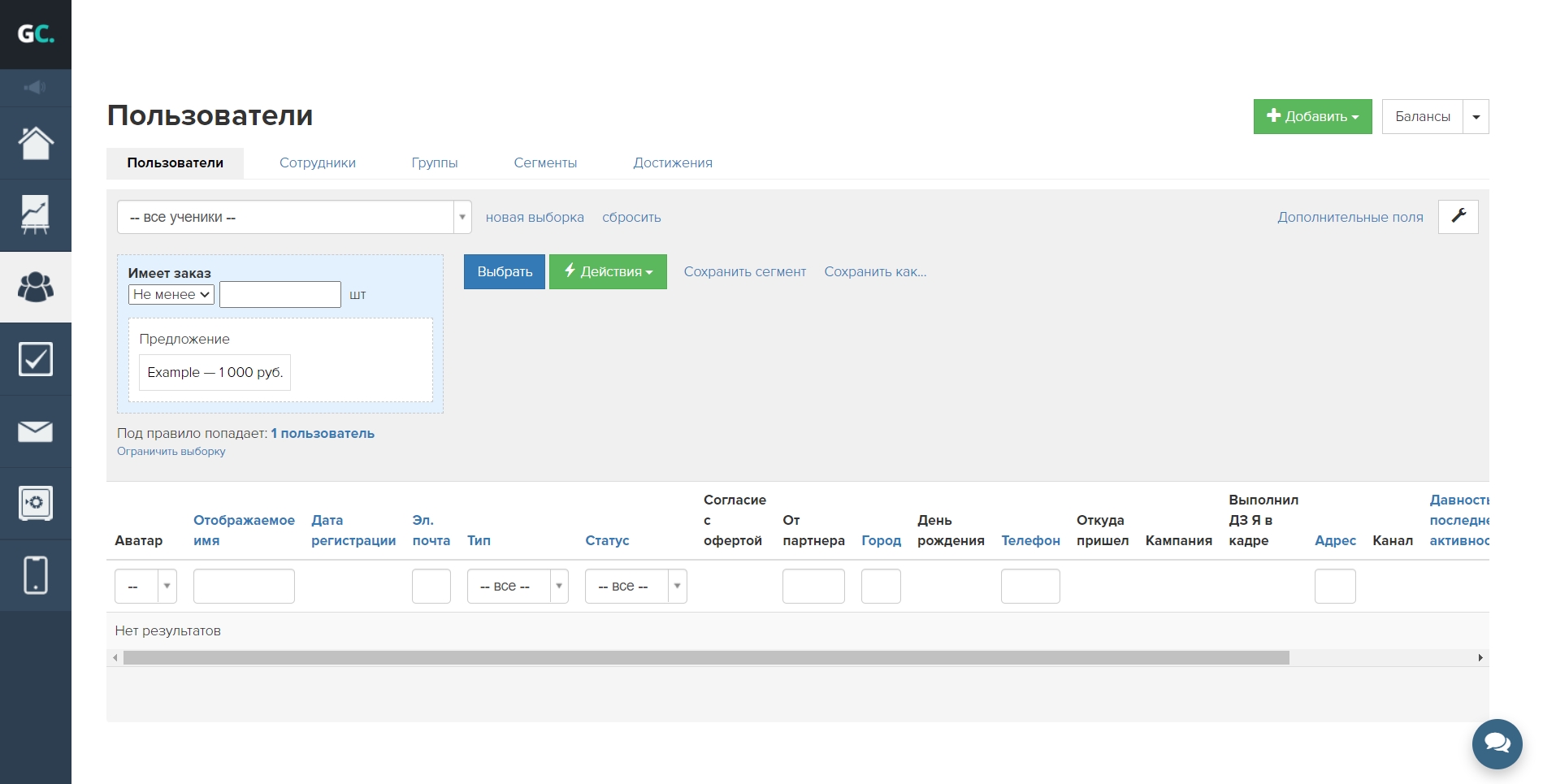Click the 'Сохранить сегмент' link

(744, 272)
